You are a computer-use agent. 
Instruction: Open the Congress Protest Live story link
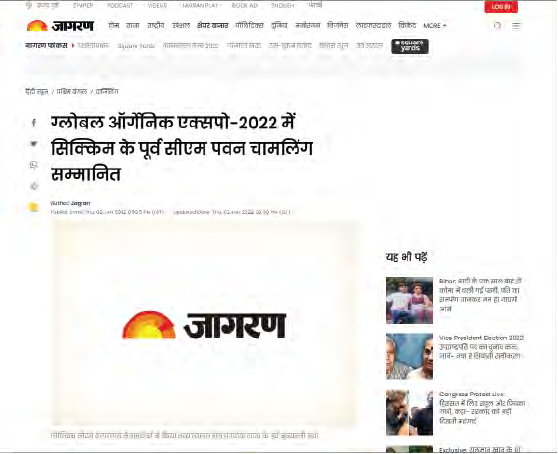pyautogui.click(x=482, y=408)
